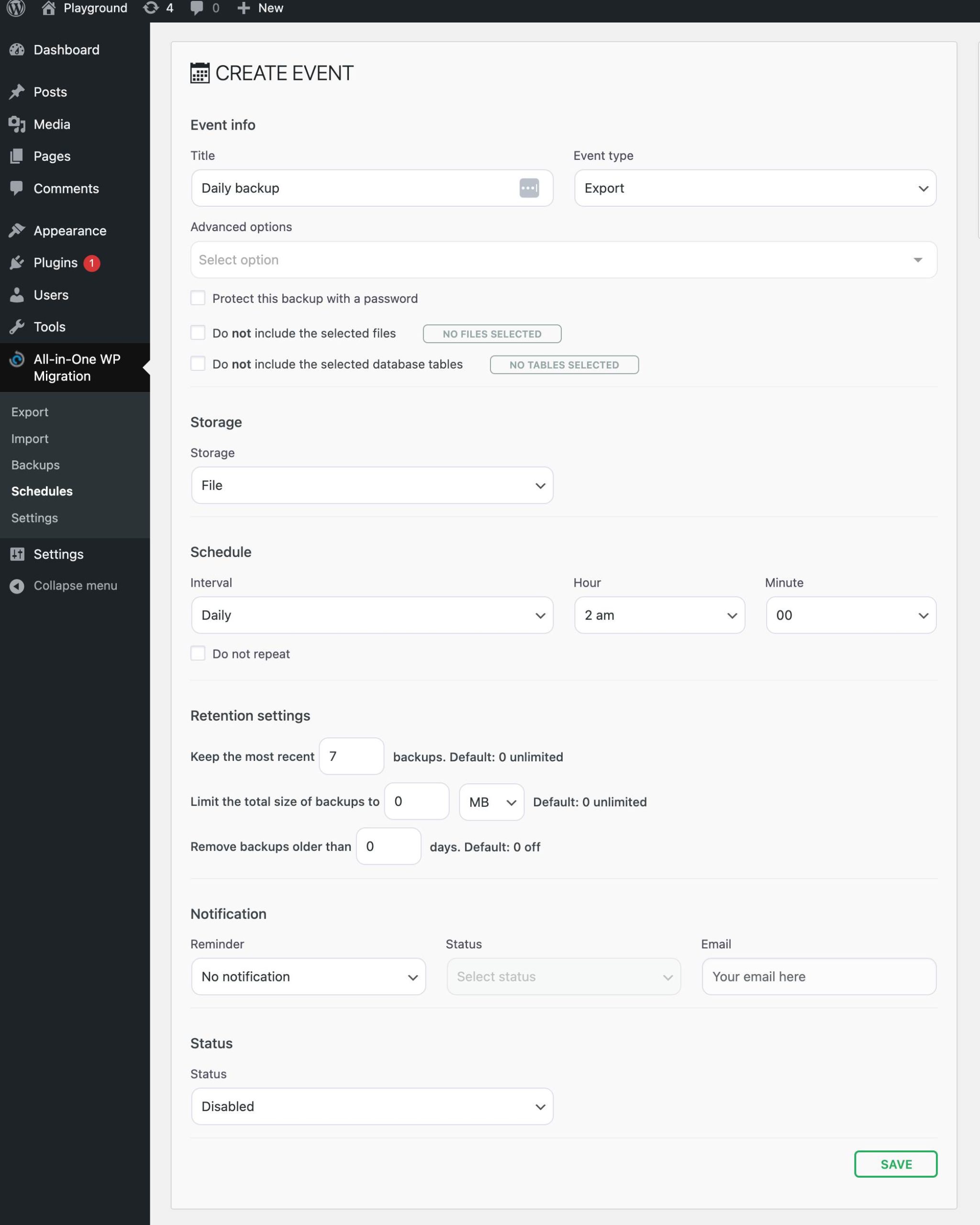The height and width of the screenshot is (1225, 980).
Task: Open the Hour dropdown showing 2 am
Action: [x=659, y=615]
